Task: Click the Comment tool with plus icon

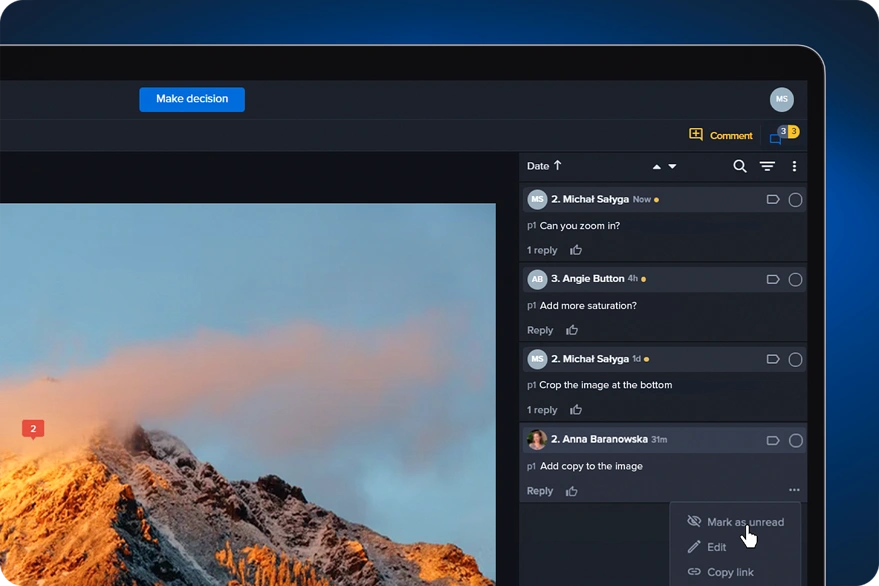Action: pos(720,135)
